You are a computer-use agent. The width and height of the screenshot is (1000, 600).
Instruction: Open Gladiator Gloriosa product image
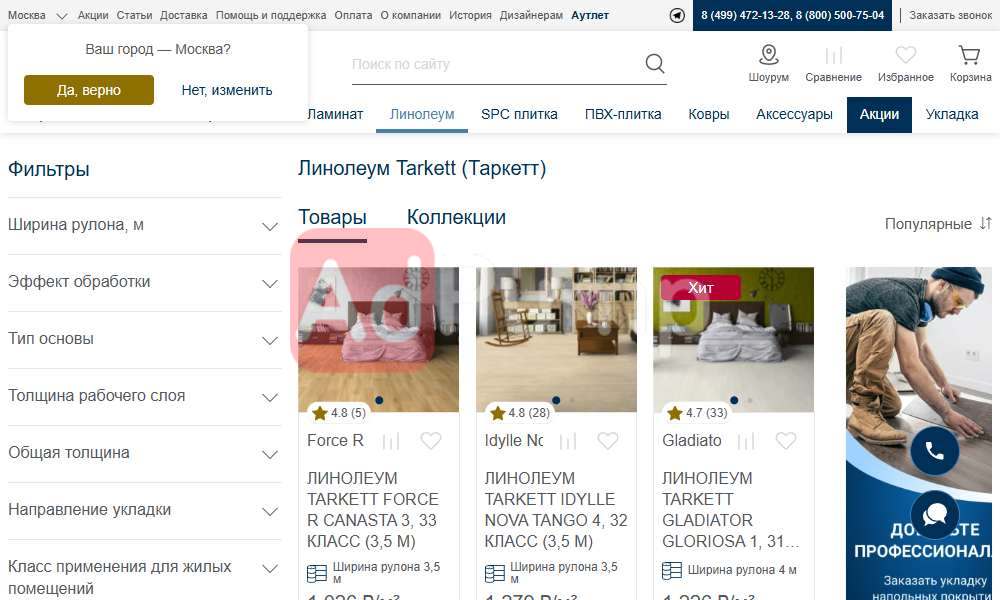point(733,339)
